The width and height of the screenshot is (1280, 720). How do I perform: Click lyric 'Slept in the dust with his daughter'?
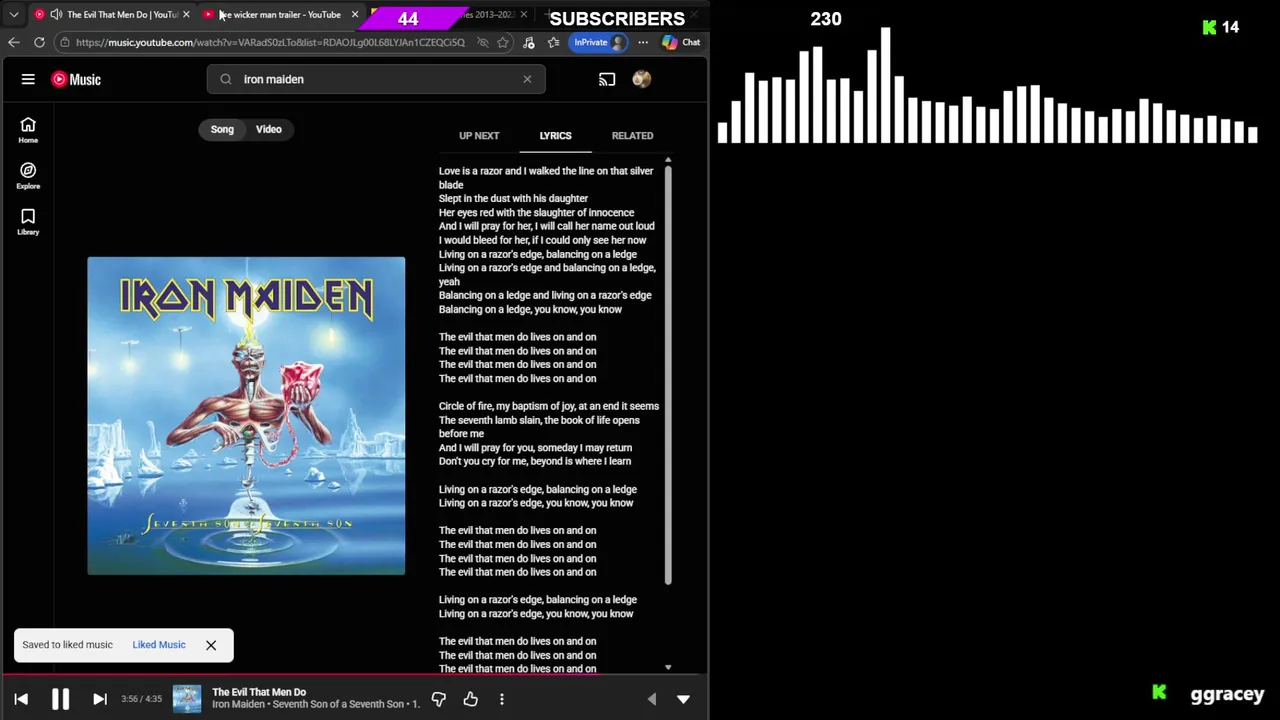pos(513,198)
